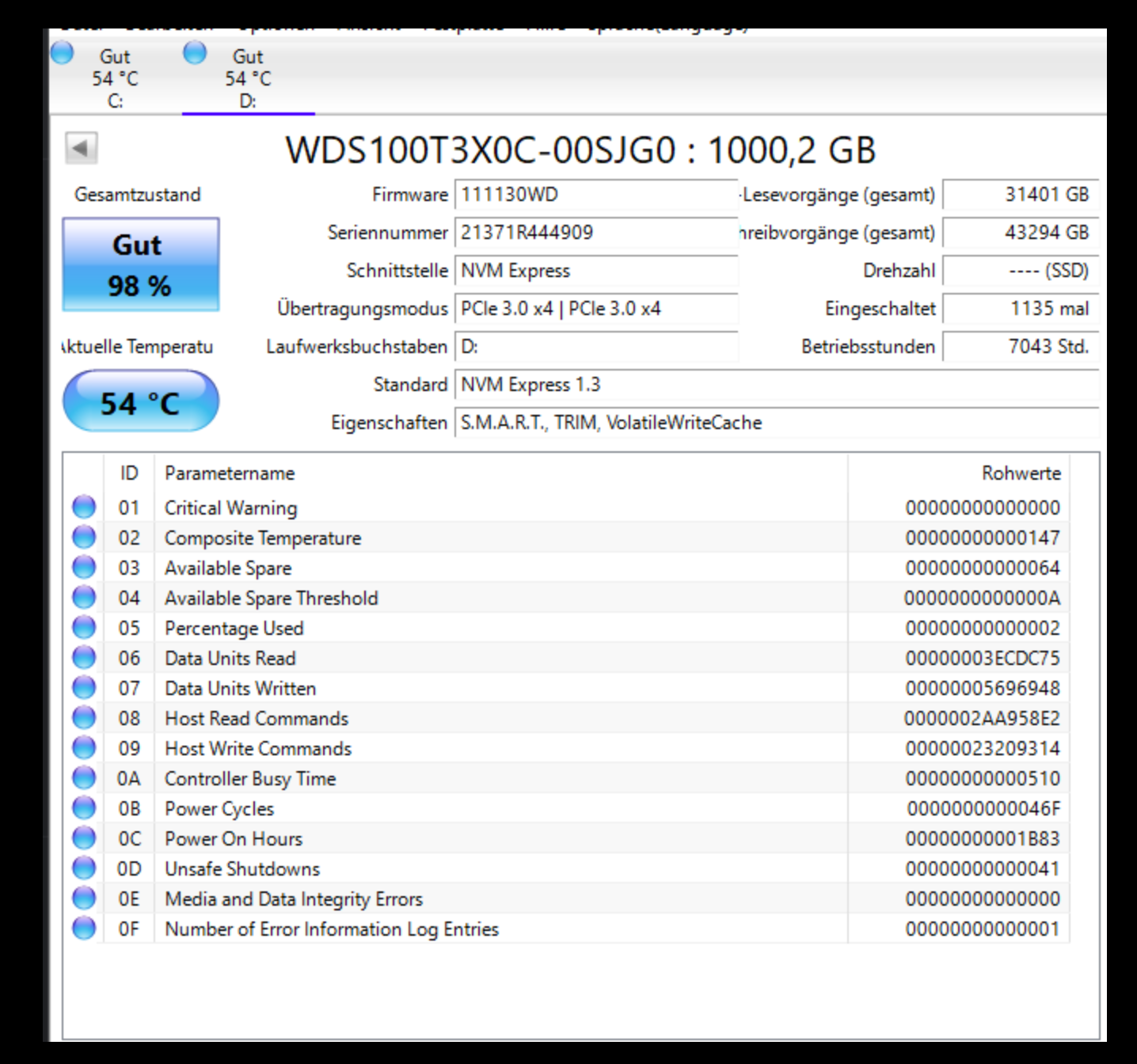Click the status icon for Composite Temperature
The image size is (1137, 1064).
pyautogui.click(x=84, y=537)
